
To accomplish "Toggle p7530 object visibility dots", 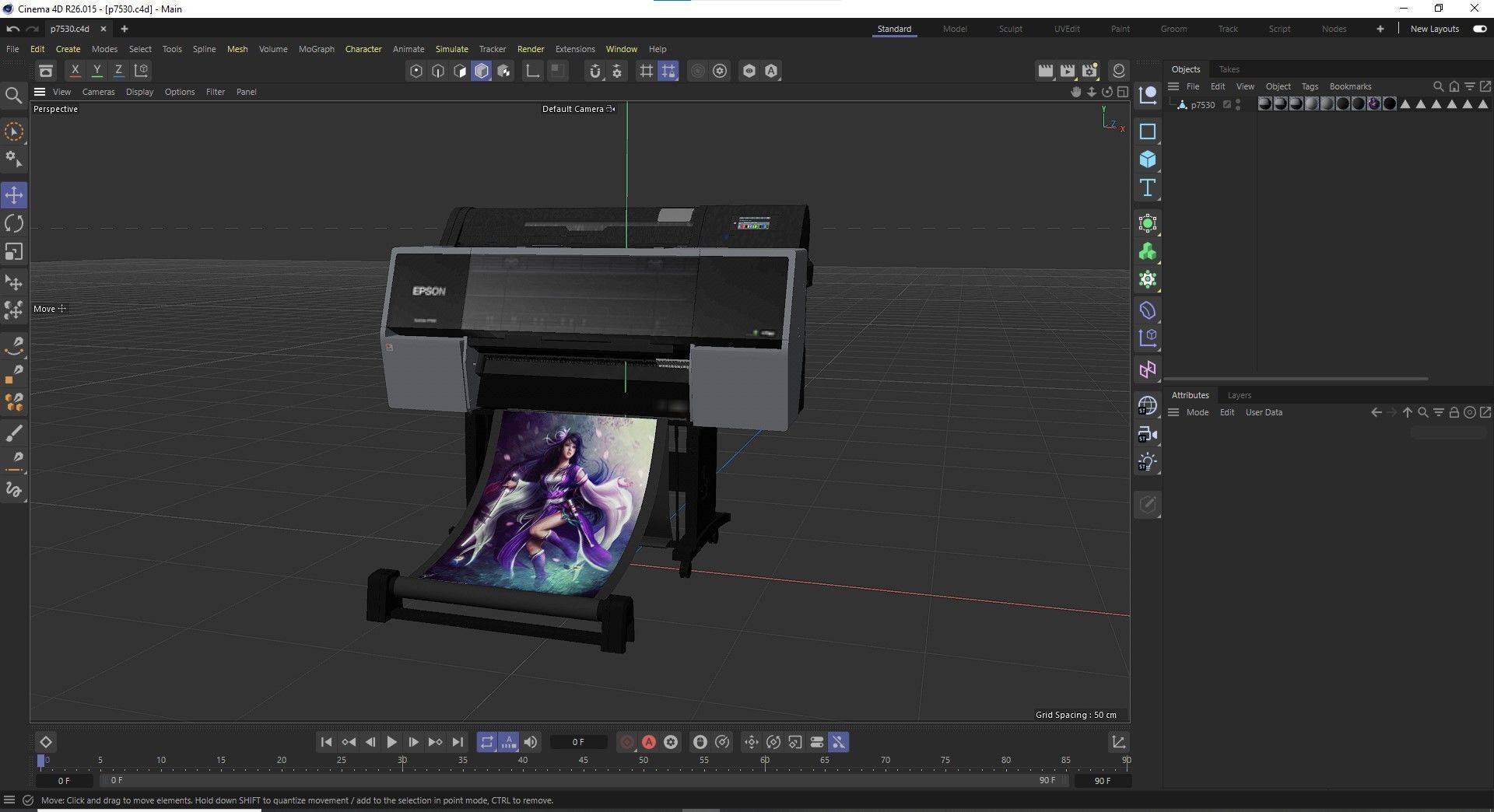I will pyautogui.click(x=1238, y=104).
